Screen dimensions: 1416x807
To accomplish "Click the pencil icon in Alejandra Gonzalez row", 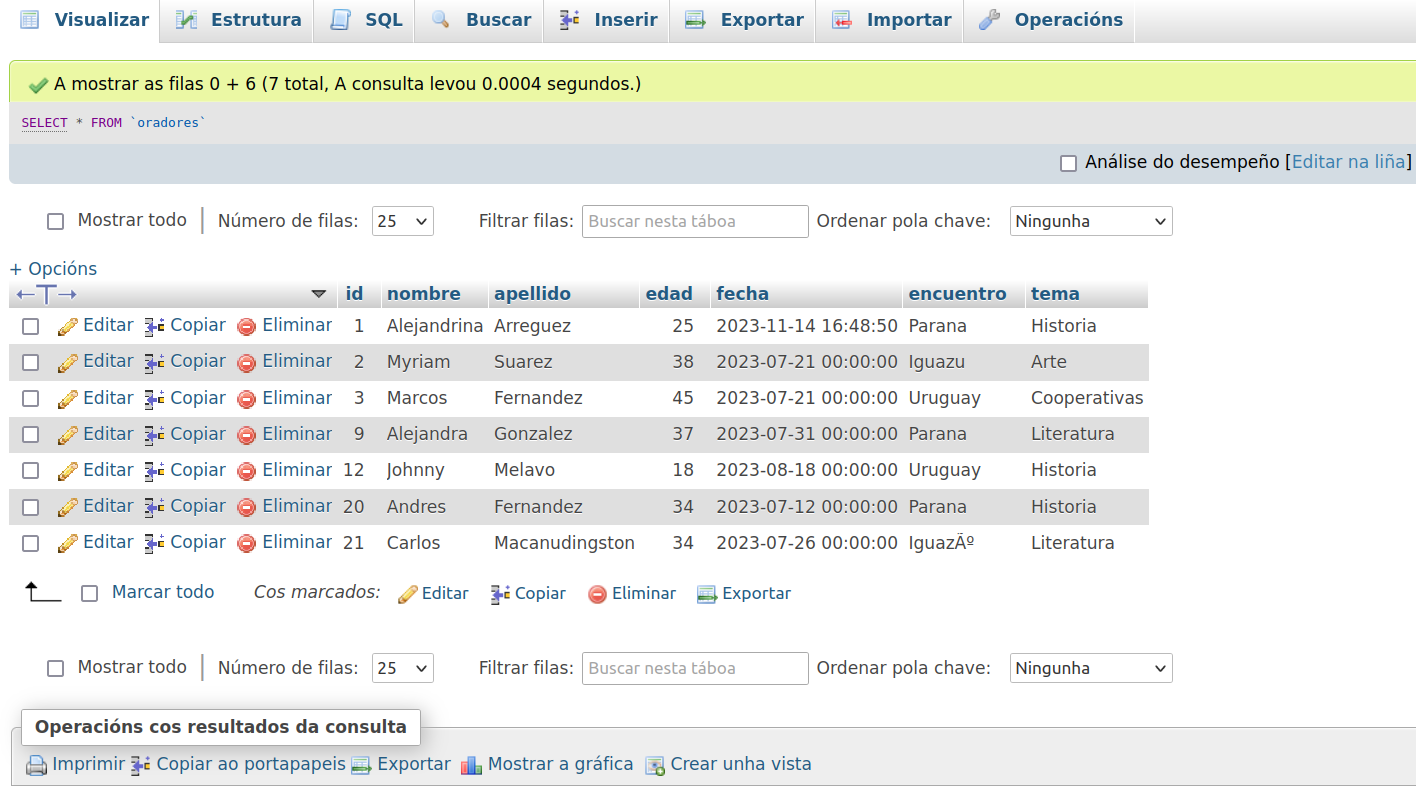I will pos(68,434).
